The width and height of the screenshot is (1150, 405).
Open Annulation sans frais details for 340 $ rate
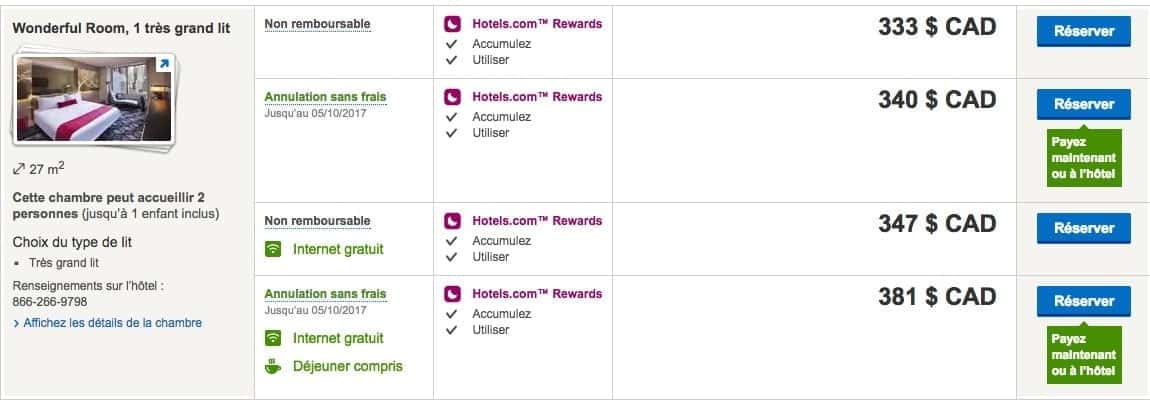point(325,97)
